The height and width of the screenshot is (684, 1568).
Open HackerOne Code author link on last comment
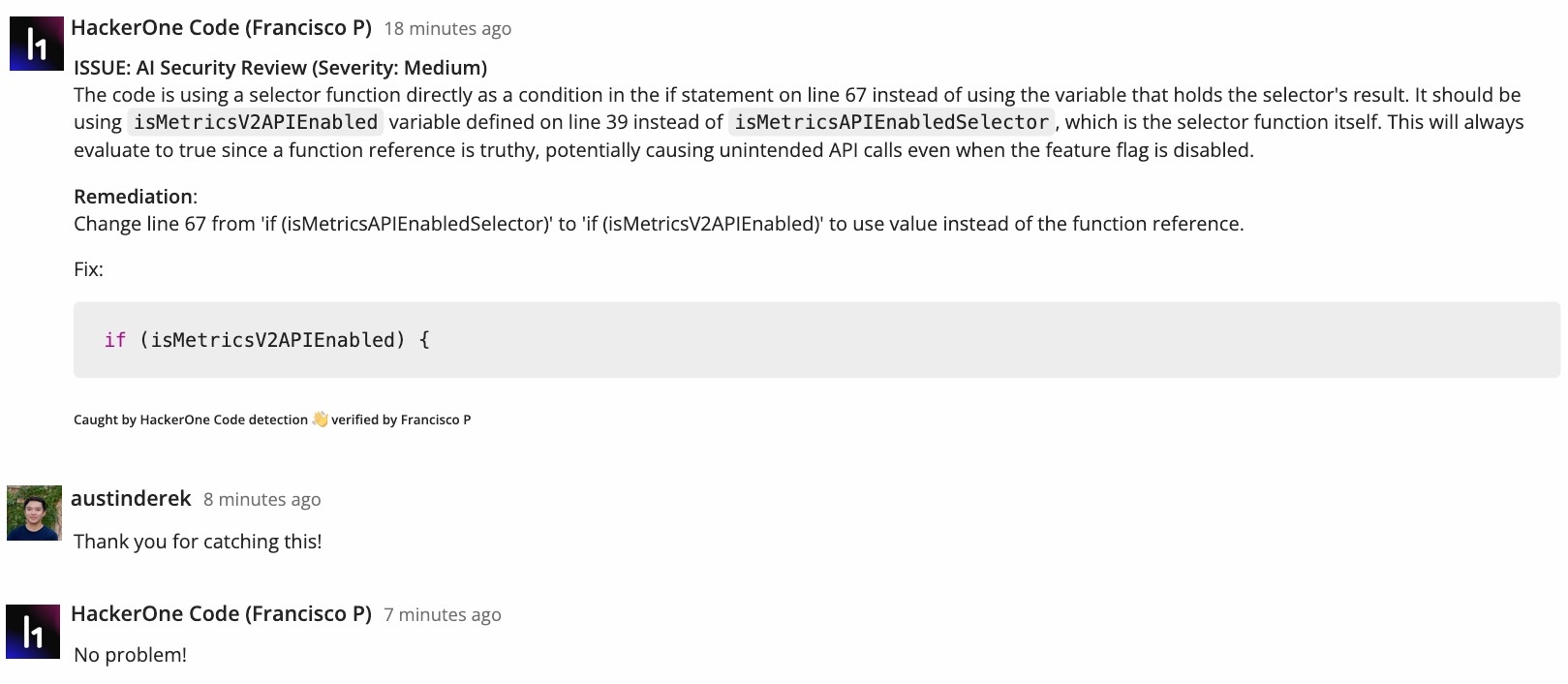221,614
